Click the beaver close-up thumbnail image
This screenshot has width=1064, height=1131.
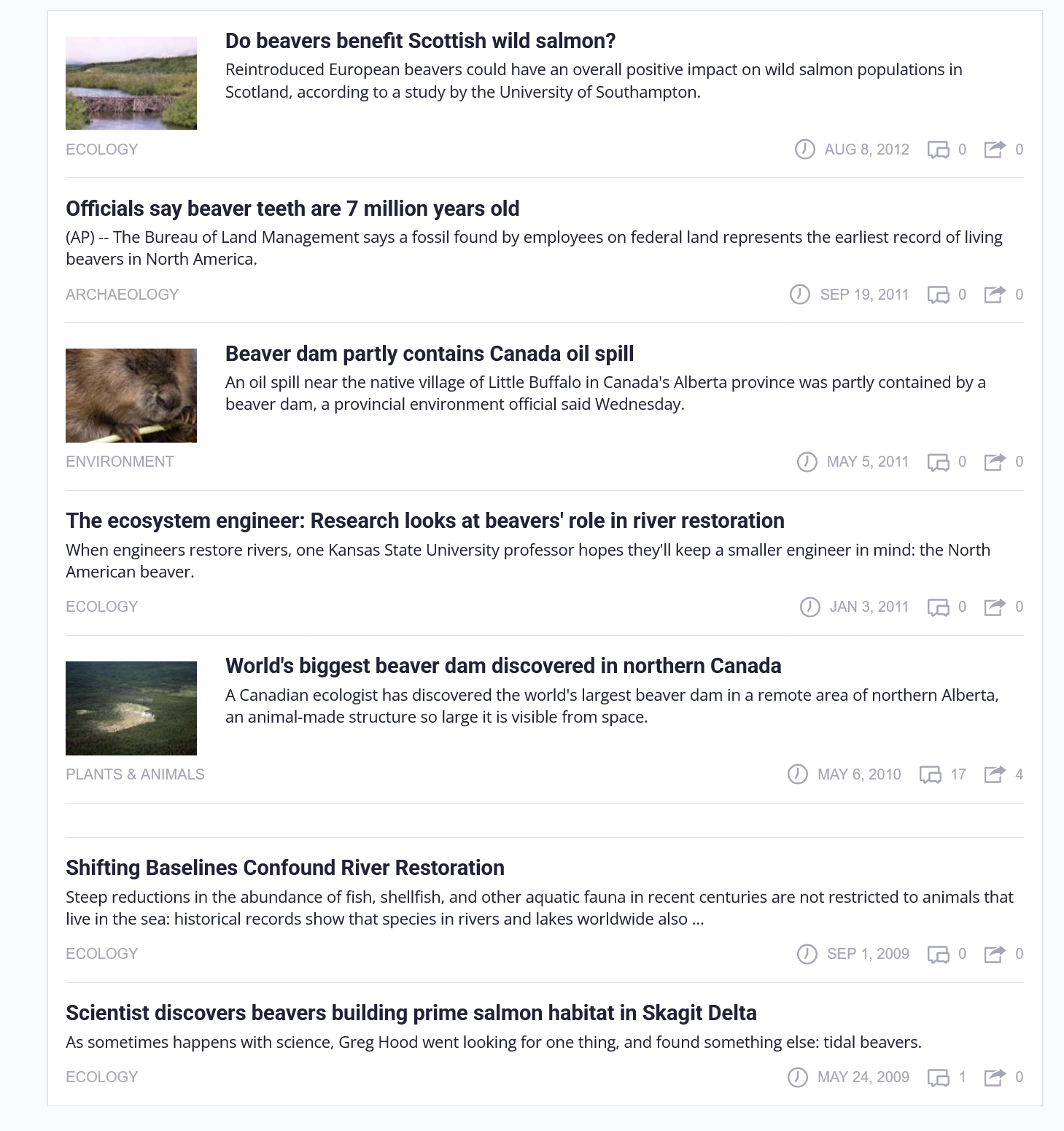tap(131, 395)
